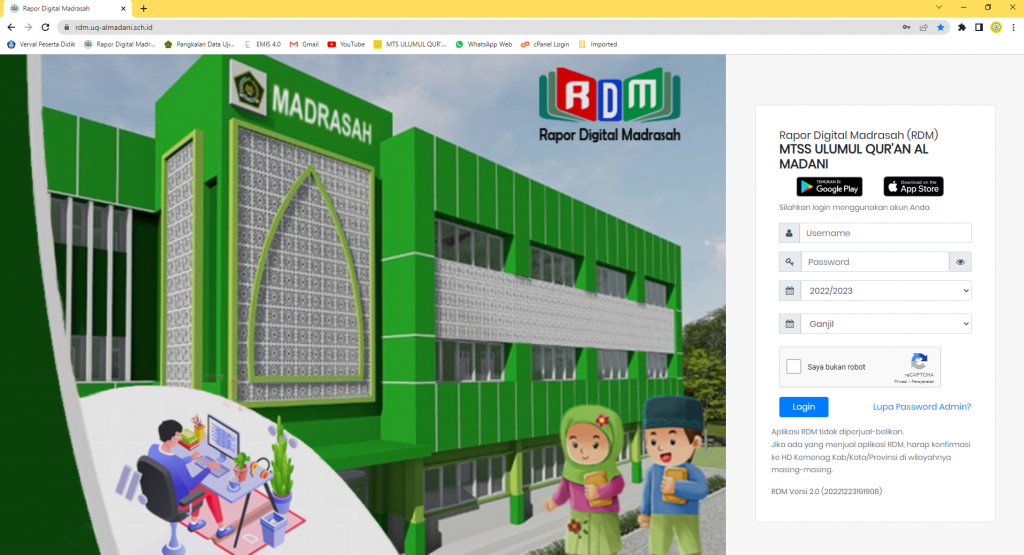Open the browser extensions puzzle icon
Screen dimensions: 1024x555
tap(962, 27)
